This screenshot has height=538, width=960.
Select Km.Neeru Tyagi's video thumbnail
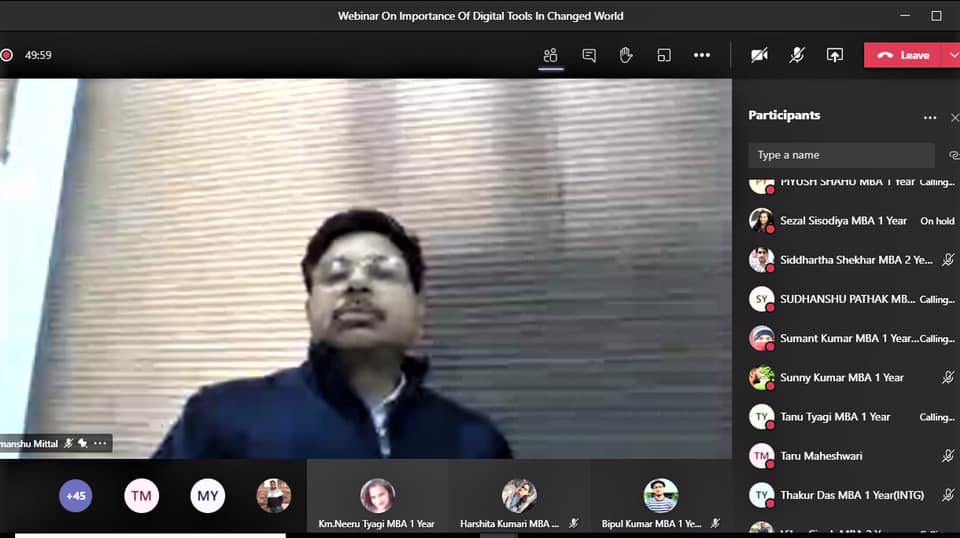(377, 496)
